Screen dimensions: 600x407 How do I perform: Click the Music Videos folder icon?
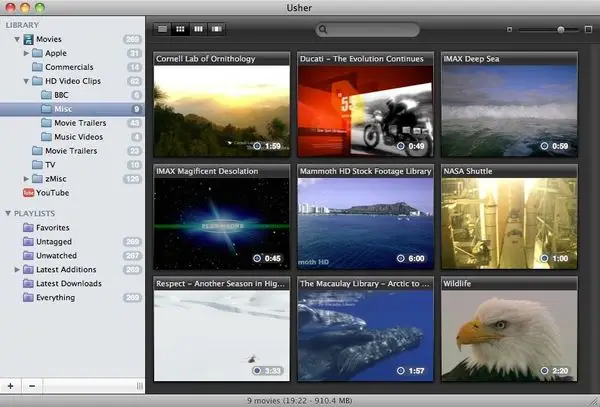(x=46, y=137)
